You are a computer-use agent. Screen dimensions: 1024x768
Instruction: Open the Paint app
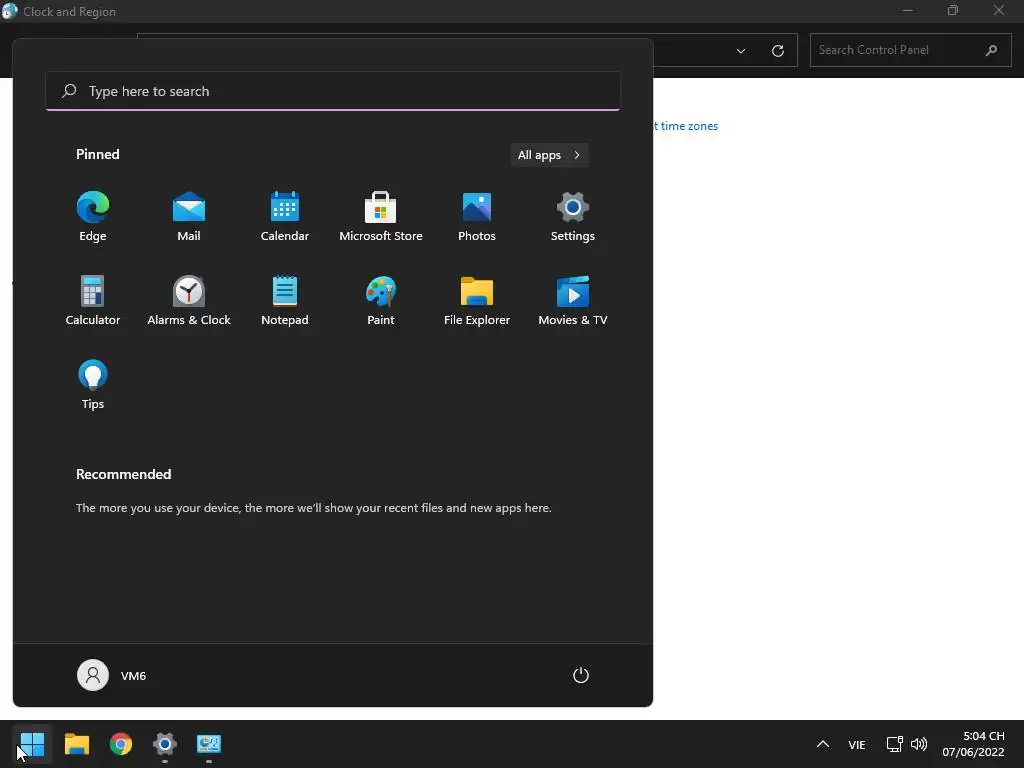(381, 301)
